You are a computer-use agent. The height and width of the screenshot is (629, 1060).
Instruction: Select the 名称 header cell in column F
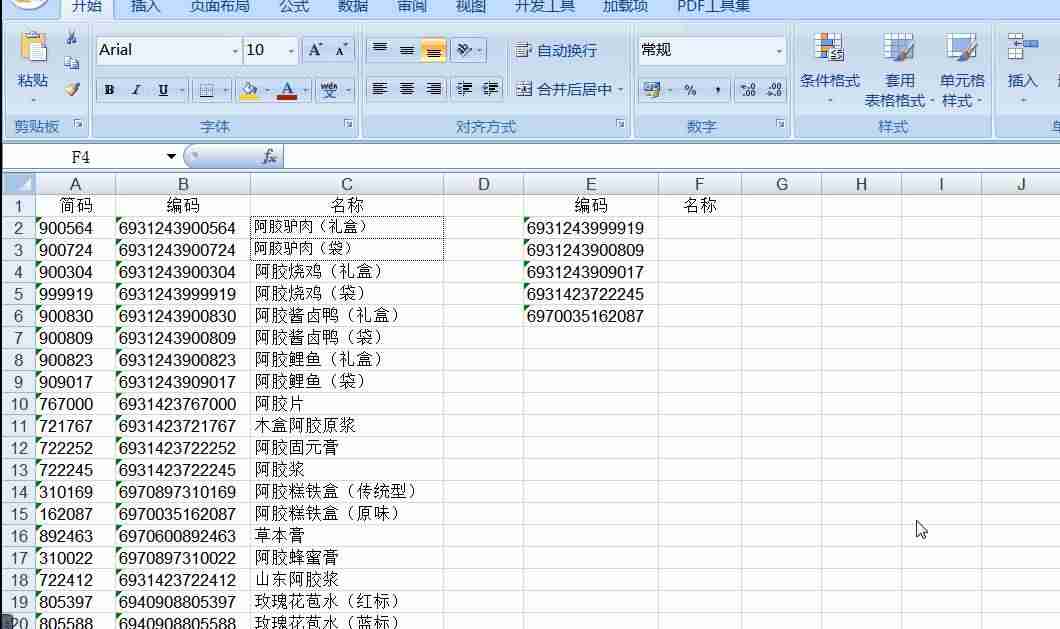[700, 206]
